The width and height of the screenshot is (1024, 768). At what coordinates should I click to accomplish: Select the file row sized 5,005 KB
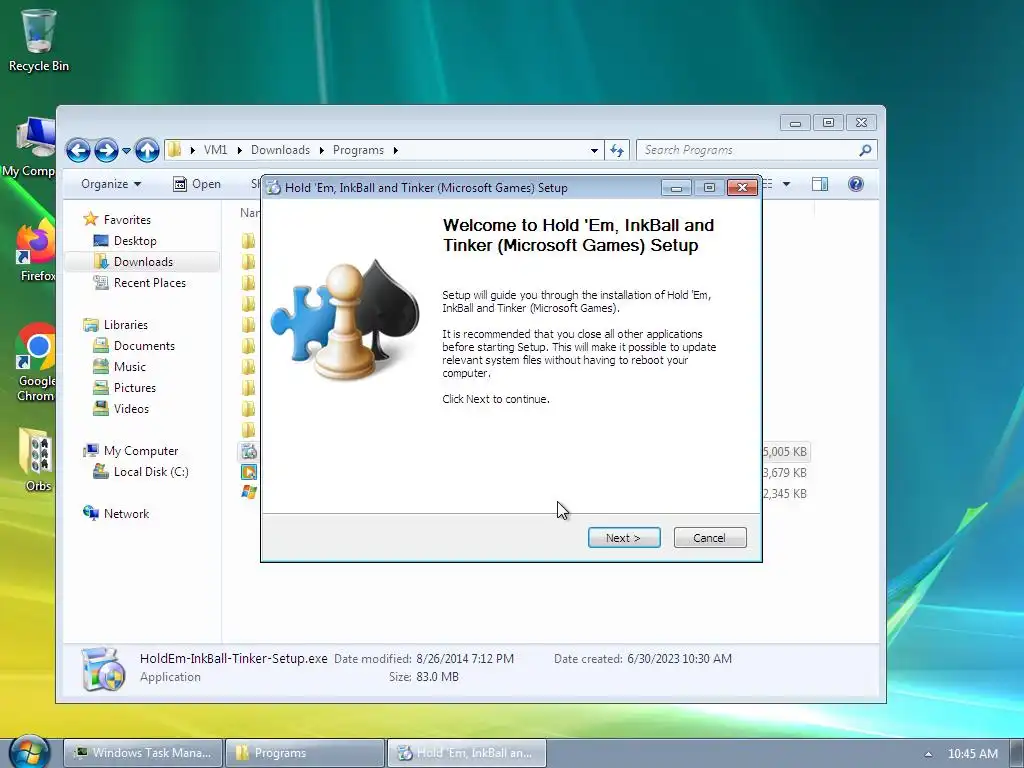click(524, 452)
